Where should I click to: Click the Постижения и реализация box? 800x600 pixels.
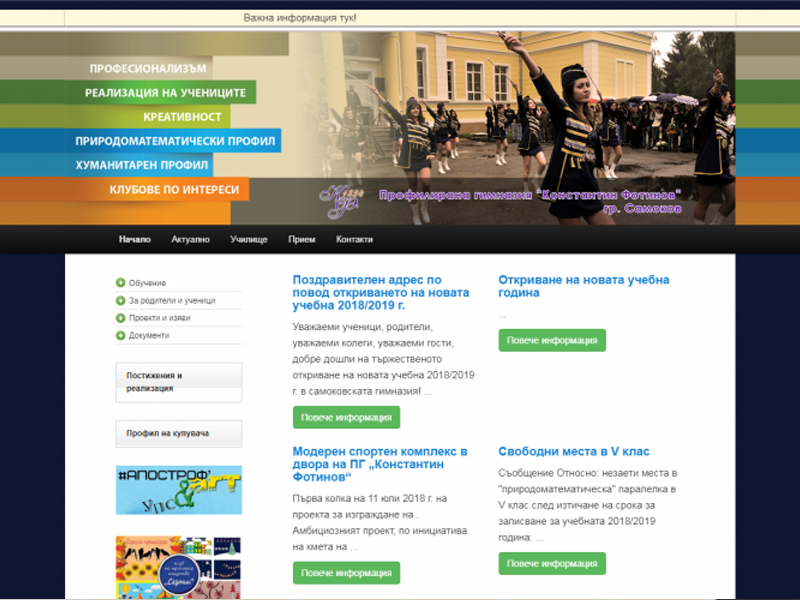point(179,383)
